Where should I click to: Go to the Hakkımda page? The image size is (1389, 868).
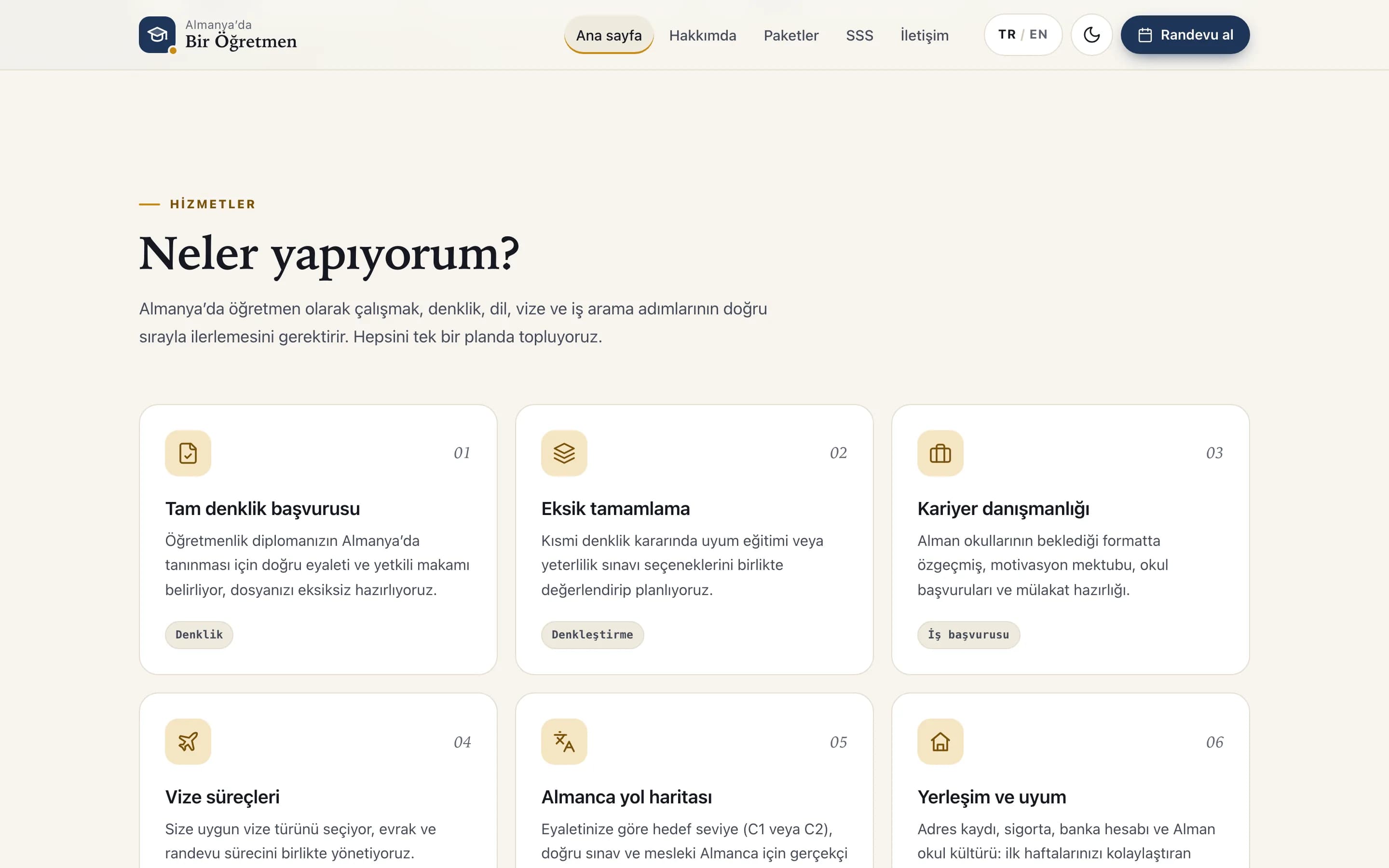tap(703, 35)
